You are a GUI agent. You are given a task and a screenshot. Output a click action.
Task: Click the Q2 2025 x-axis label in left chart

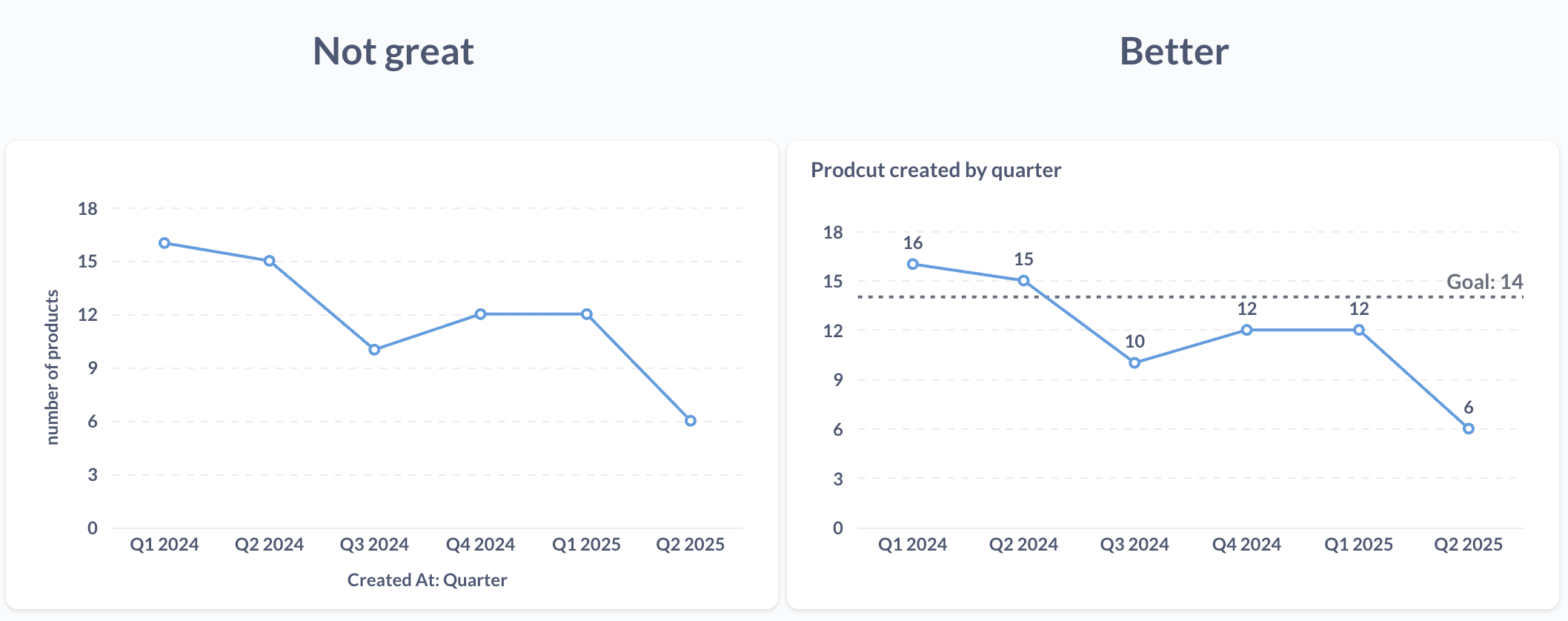tap(690, 545)
